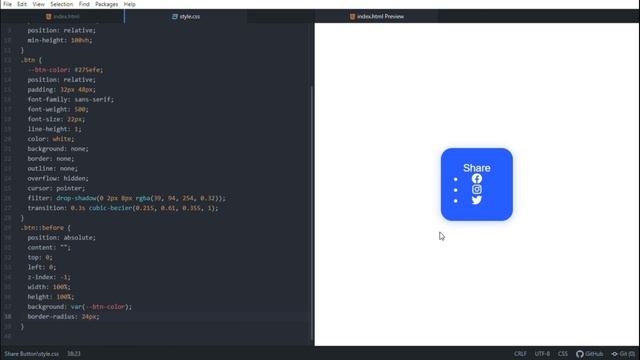Click the CRLF line ending selector
Viewport: 640px width, 360px height.
click(520, 354)
